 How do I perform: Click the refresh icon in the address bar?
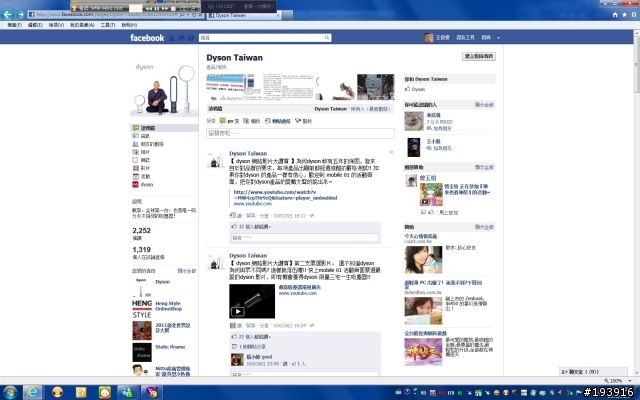point(194,15)
